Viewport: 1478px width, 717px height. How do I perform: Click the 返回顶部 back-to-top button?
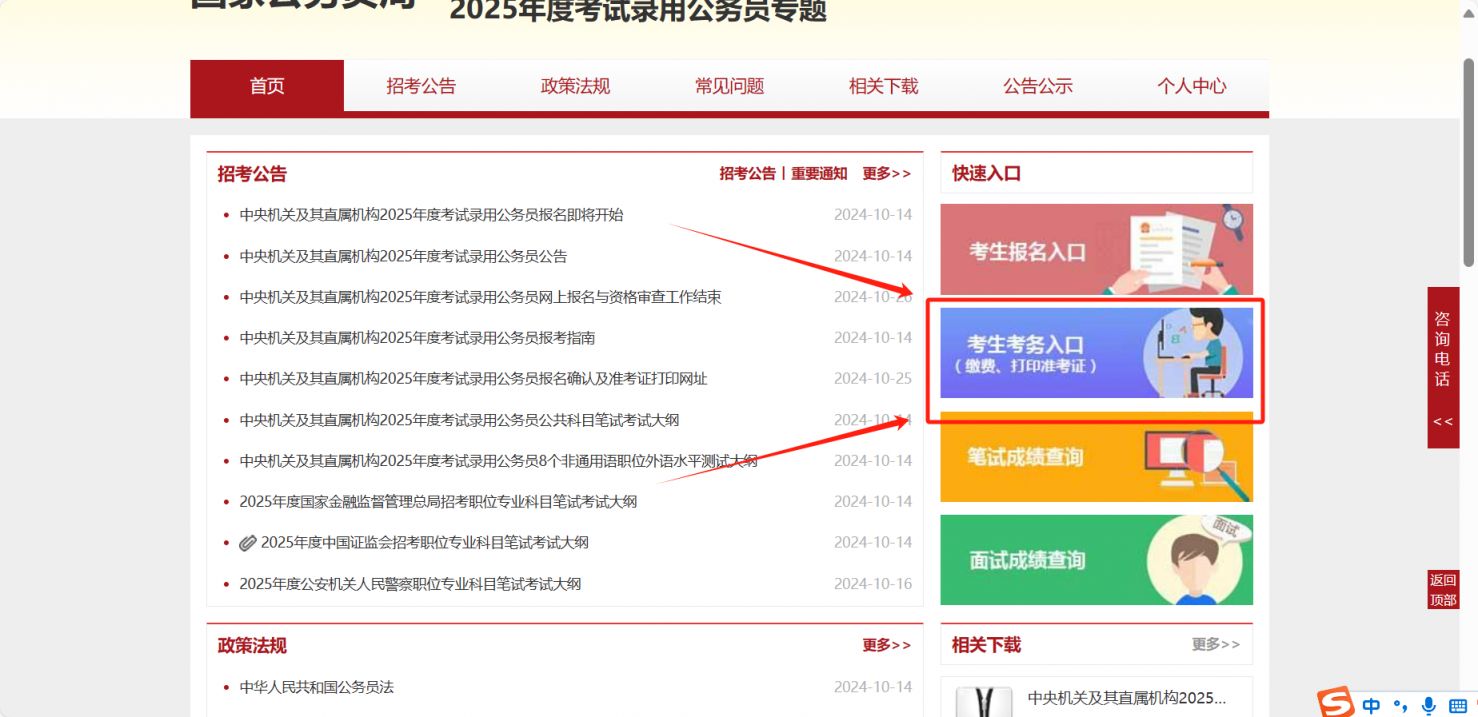(1441, 588)
